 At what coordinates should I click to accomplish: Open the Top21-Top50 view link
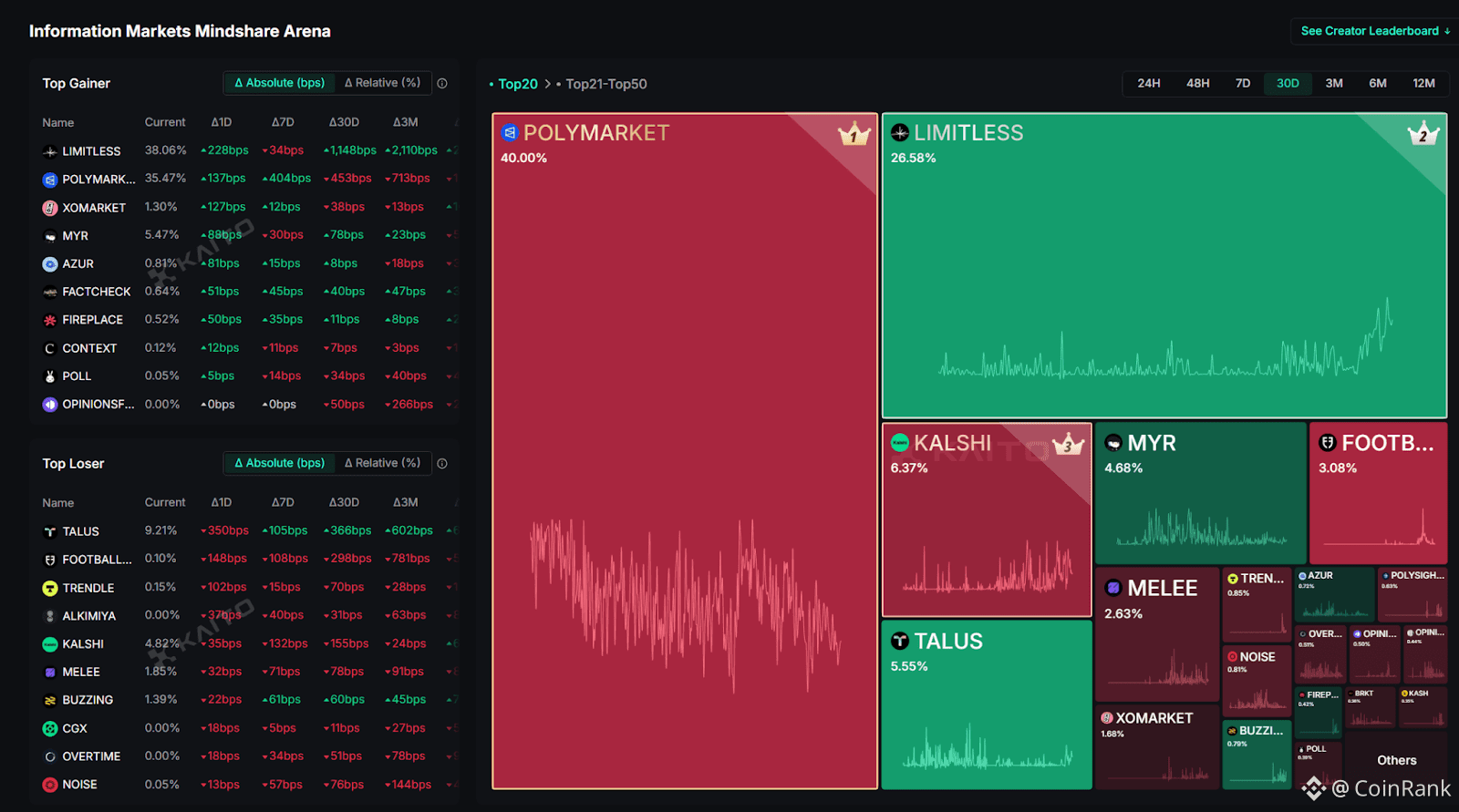point(605,84)
